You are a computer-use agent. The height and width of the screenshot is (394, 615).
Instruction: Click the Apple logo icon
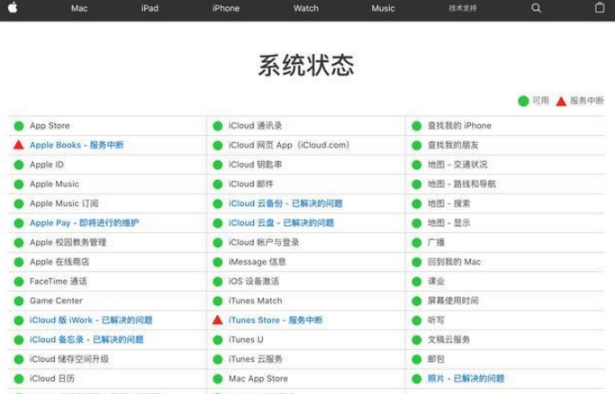point(13,7)
